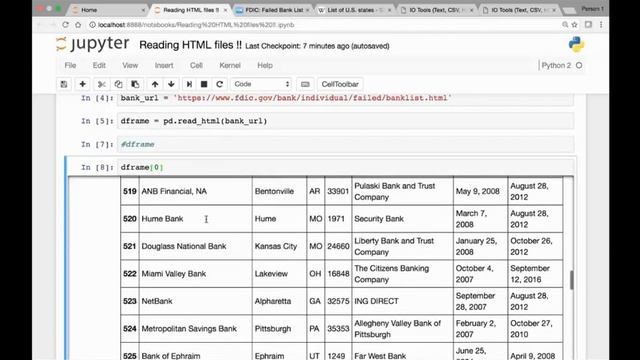Click the Python 2 kernel indicator circle
The width and height of the screenshot is (640, 360).
pos(579,65)
